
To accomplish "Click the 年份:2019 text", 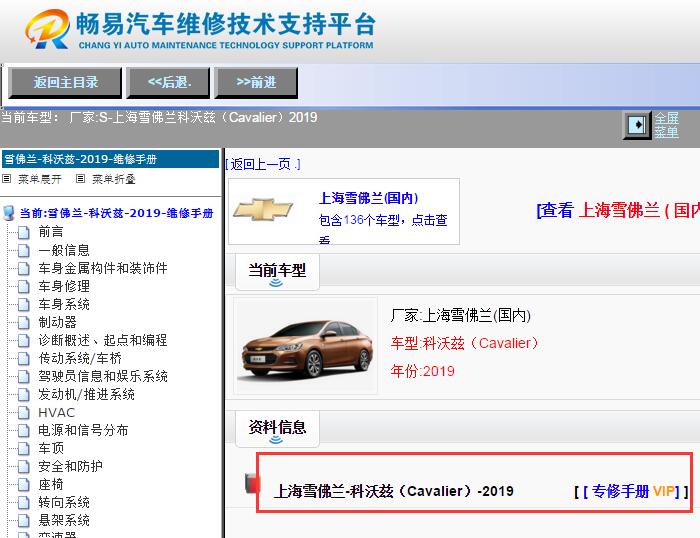I will [x=422, y=371].
